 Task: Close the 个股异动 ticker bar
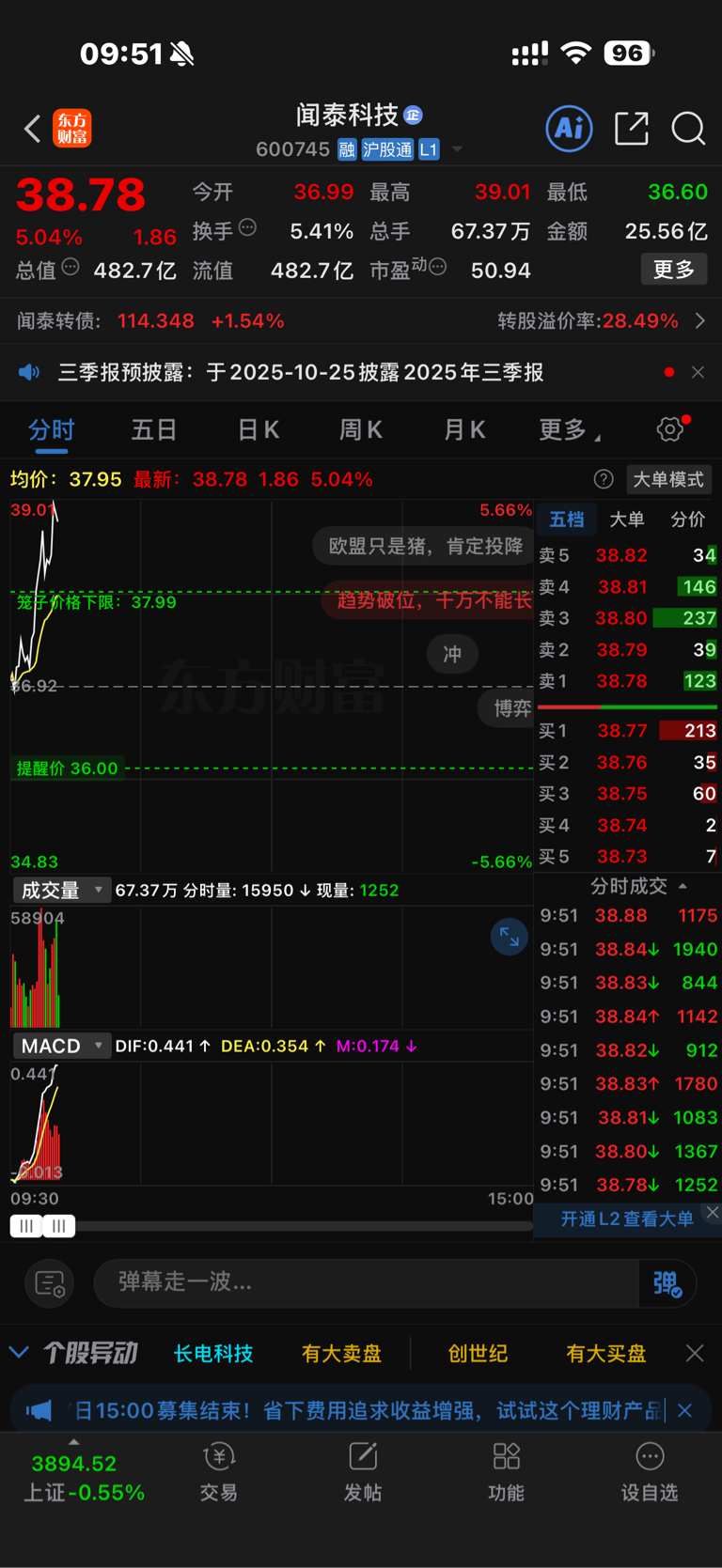tap(695, 1353)
